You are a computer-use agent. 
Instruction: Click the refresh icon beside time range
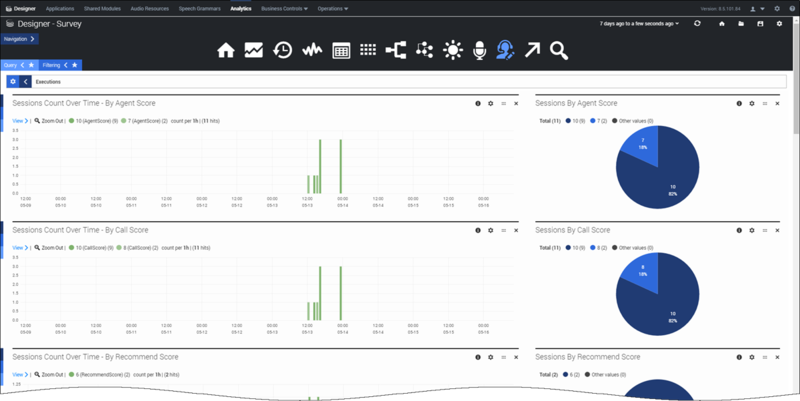click(x=696, y=23)
